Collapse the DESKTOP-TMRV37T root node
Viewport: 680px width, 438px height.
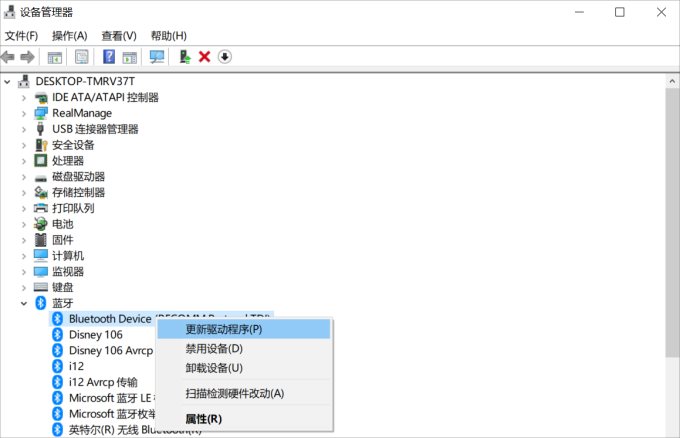coord(7,81)
